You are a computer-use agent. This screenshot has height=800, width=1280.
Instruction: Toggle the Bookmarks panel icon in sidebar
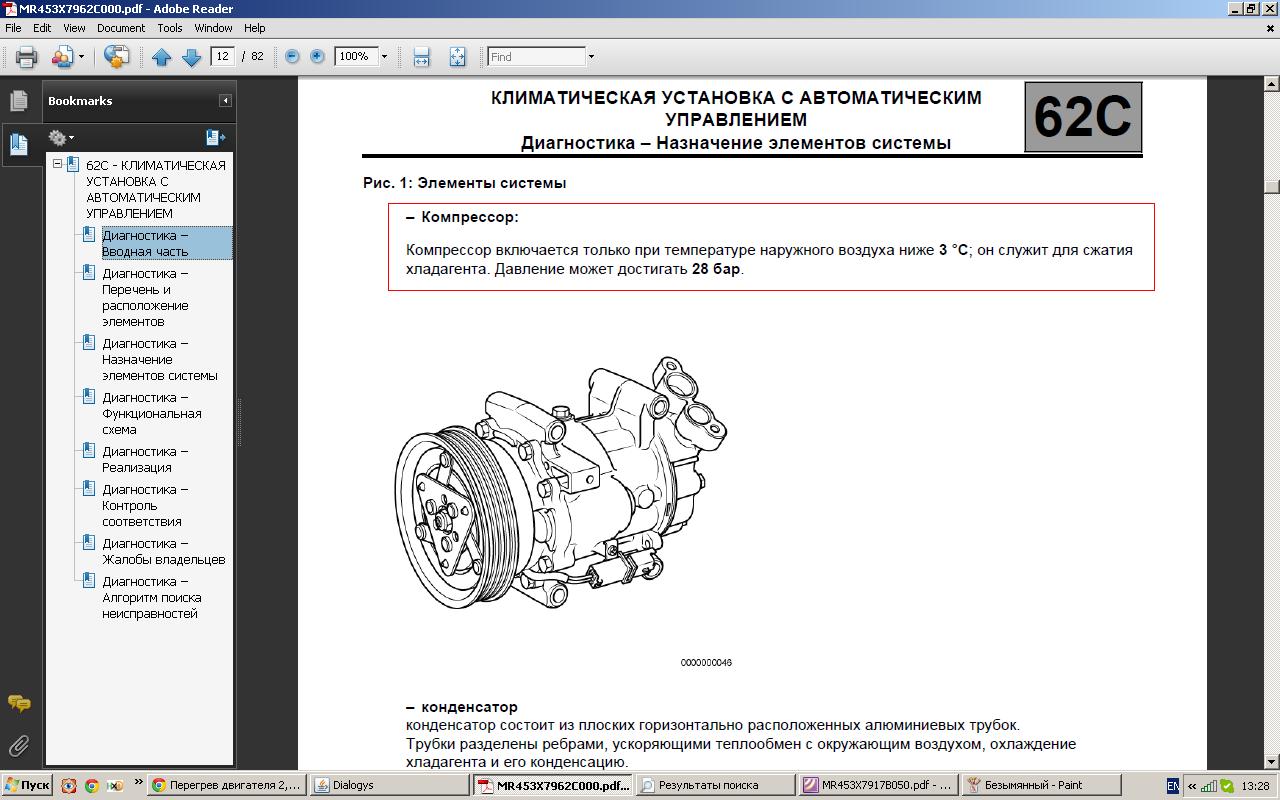tap(18, 144)
